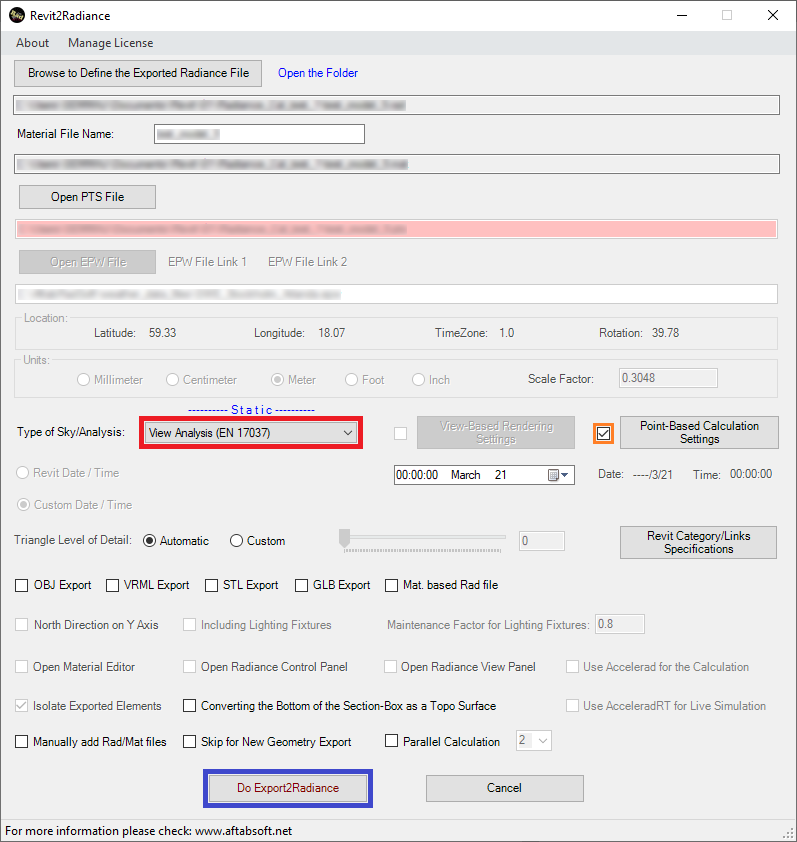Open the About menu
Screen dimensions: 797x842
point(32,43)
